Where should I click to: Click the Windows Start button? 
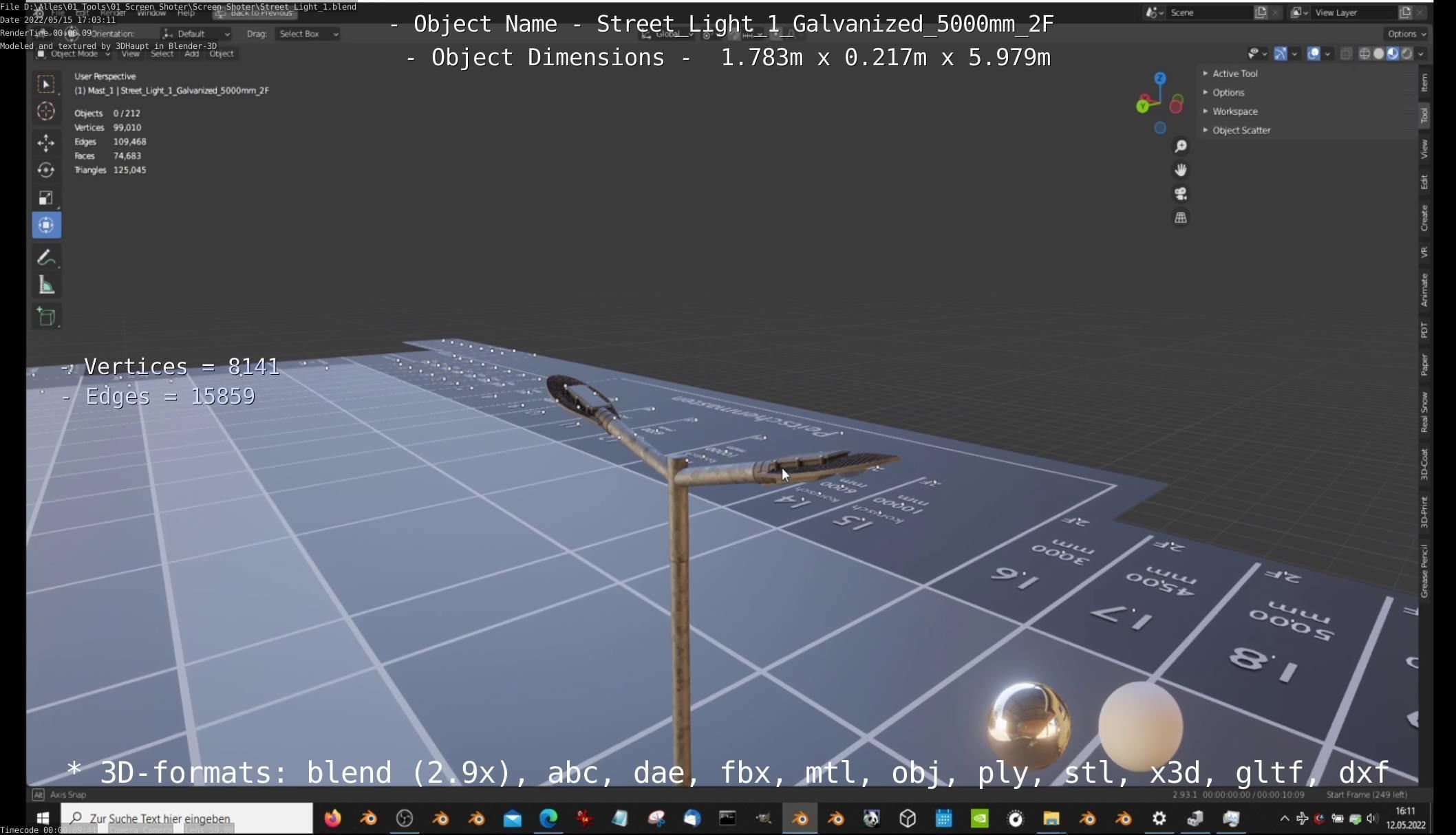pyautogui.click(x=43, y=818)
